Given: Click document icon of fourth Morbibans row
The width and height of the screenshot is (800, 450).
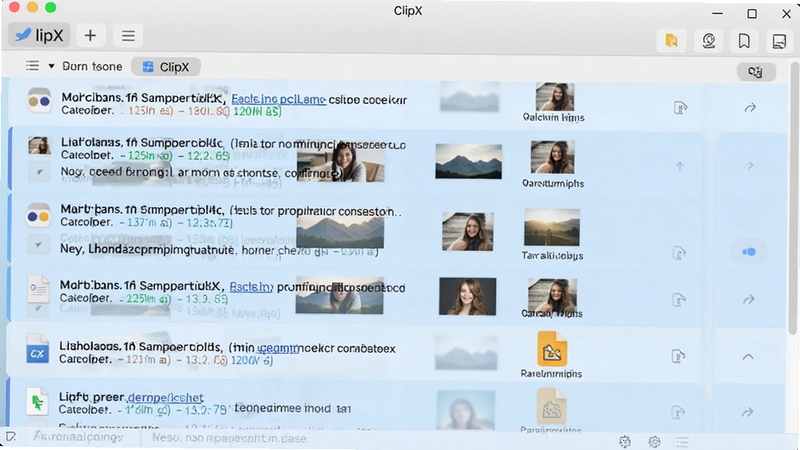Looking at the screenshot, I should point(38,289).
